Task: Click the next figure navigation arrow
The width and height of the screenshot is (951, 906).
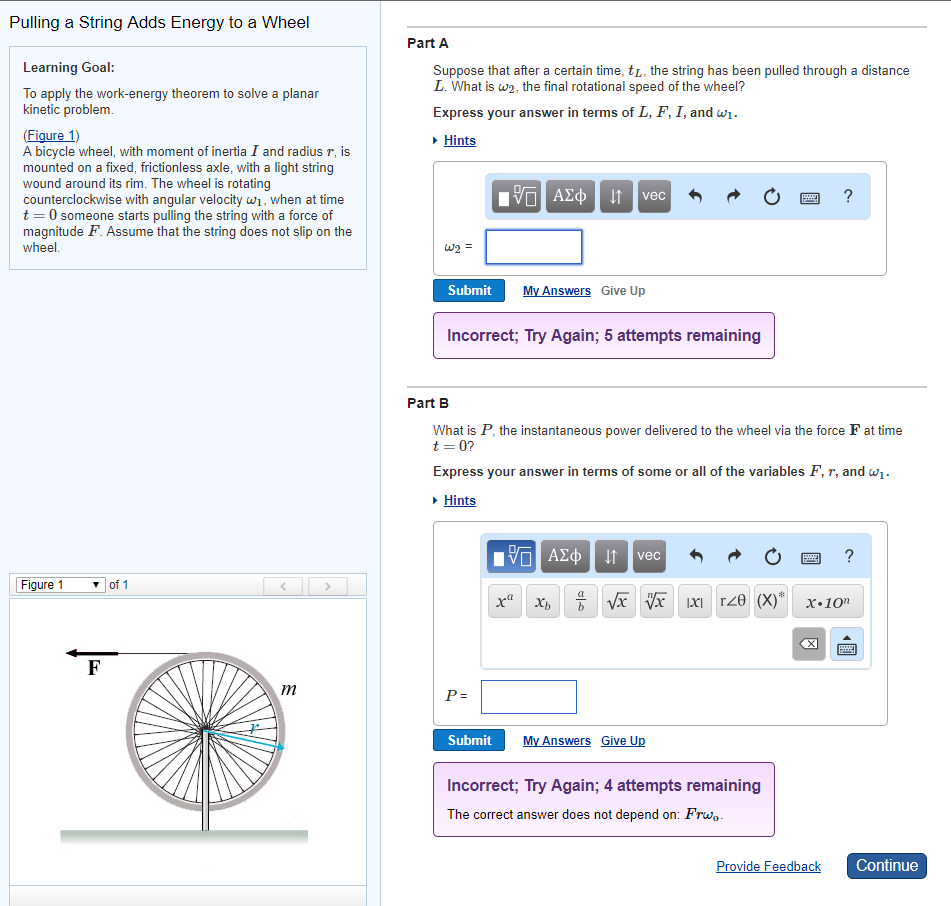Action: coord(327,585)
